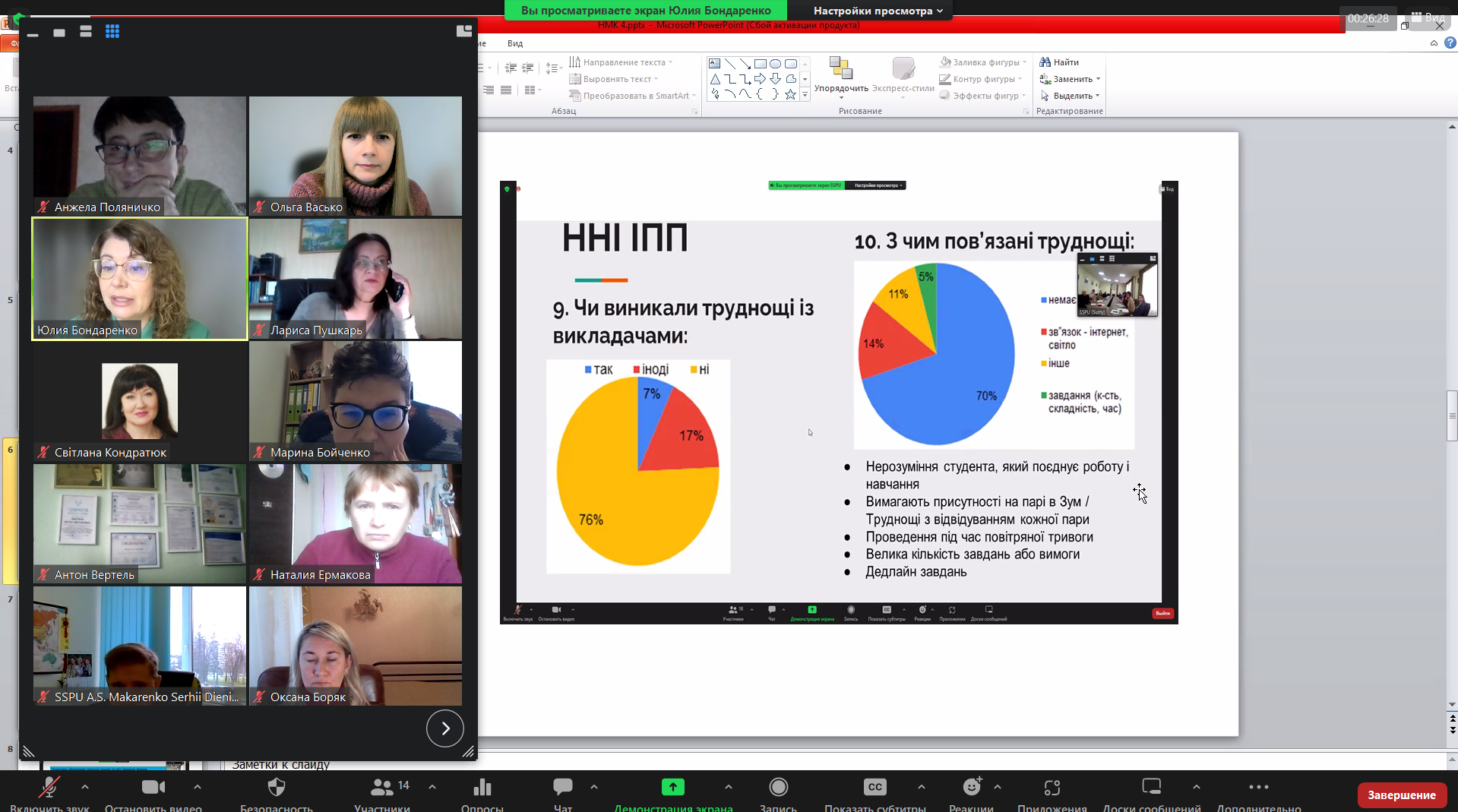Click the red Завершение end button
The image size is (1458, 812).
[x=1402, y=795]
